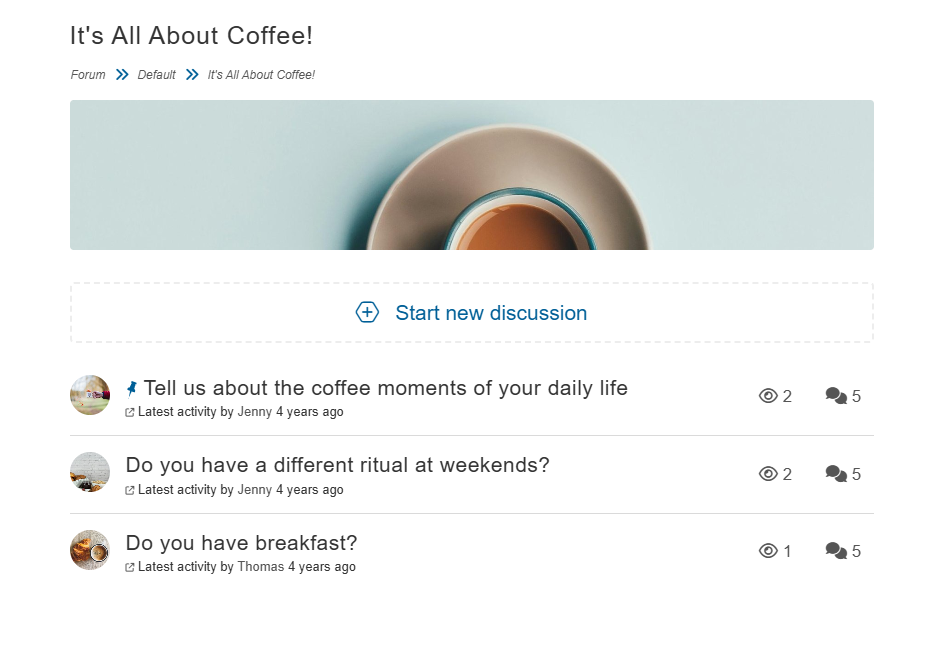Screen dimensions: 936x658
Task: Click the pin icon on the coffee moments thread
Action: (132, 389)
